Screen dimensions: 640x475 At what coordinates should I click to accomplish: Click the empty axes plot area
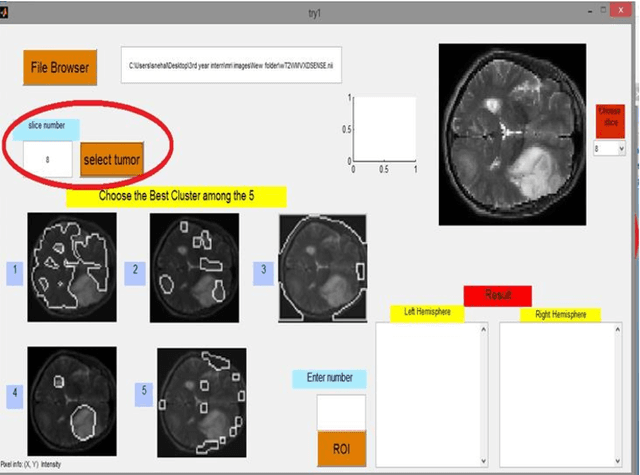(384, 129)
